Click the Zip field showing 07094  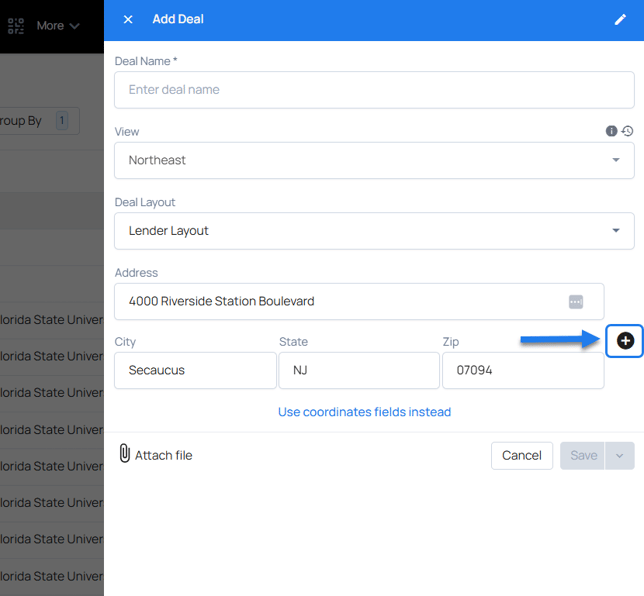(522, 370)
